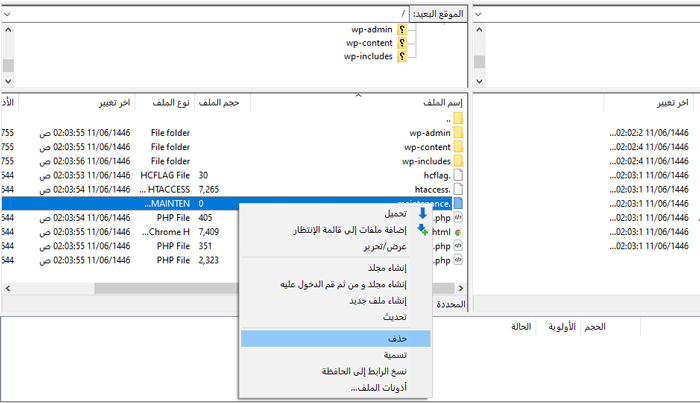Click the wp-content folder icon in remote tree
This screenshot has width=700, height=403.
[x=402, y=43]
